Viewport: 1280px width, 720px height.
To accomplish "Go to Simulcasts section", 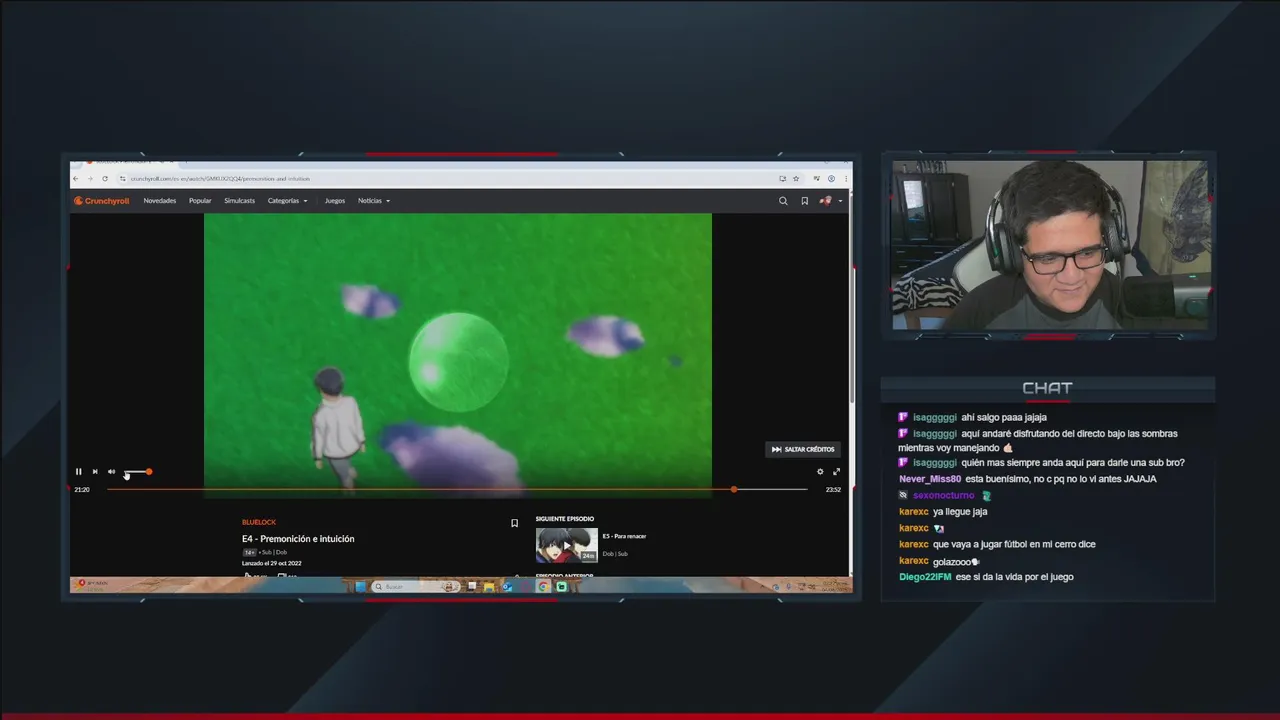I will [239, 201].
